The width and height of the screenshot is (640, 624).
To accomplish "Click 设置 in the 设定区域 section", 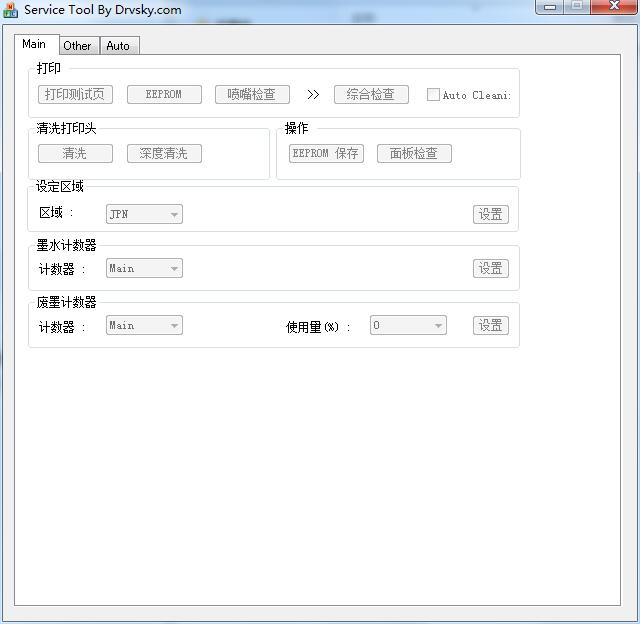I will [490, 214].
